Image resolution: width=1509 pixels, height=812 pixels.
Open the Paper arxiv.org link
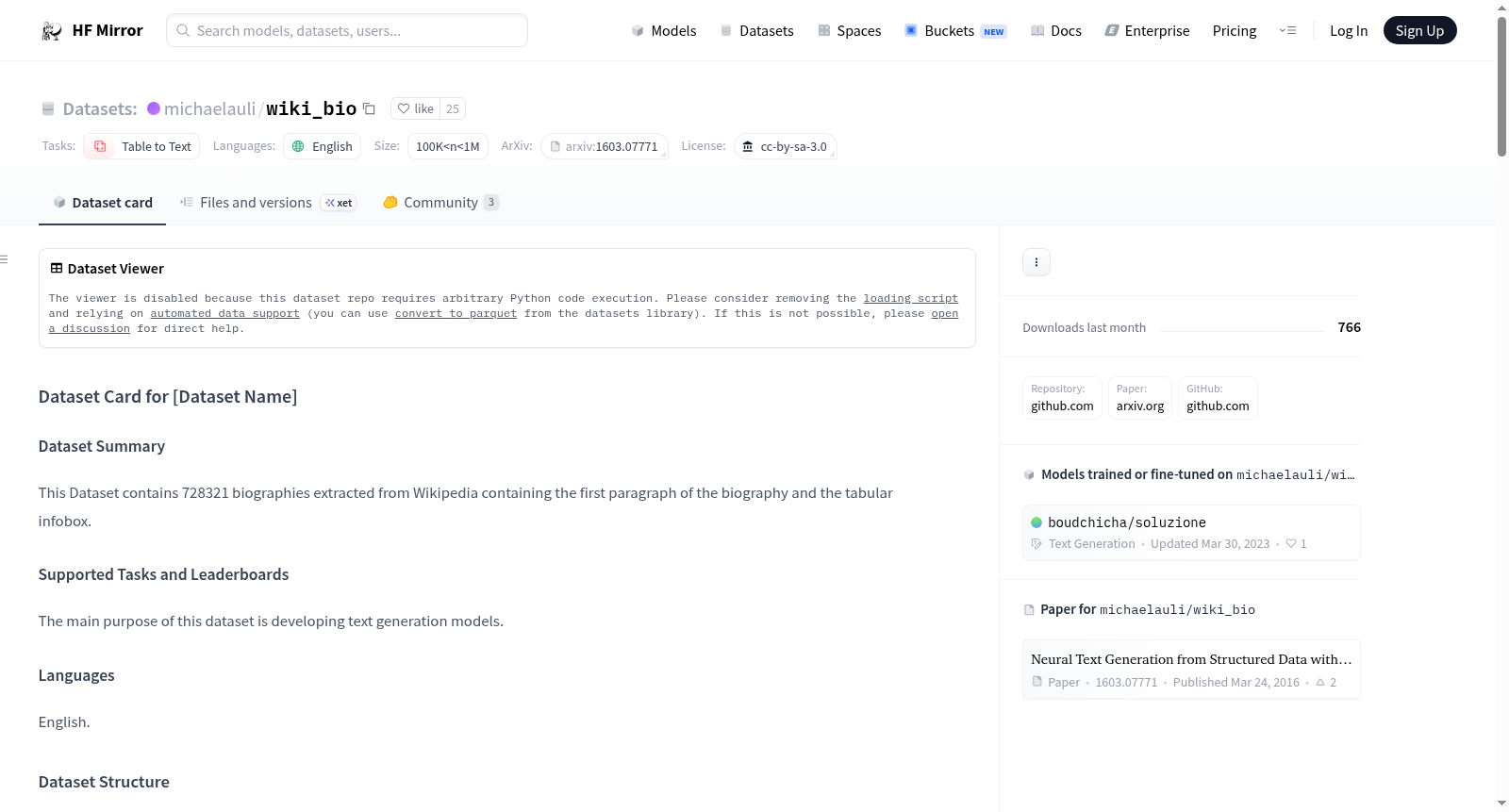click(1140, 397)
